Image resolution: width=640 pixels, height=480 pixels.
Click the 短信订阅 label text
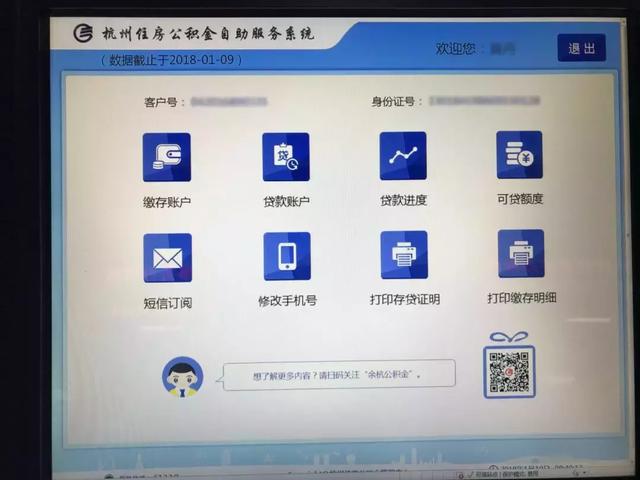[168, 303]
